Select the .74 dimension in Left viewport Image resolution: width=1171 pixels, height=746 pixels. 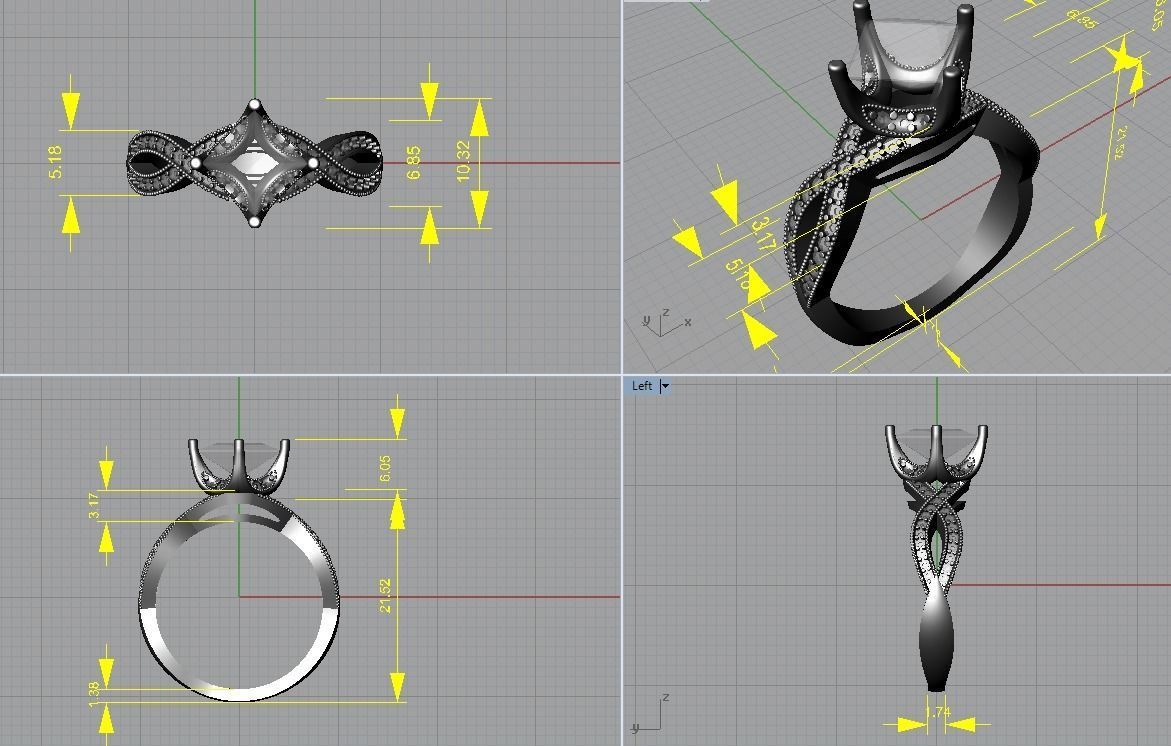938,712
